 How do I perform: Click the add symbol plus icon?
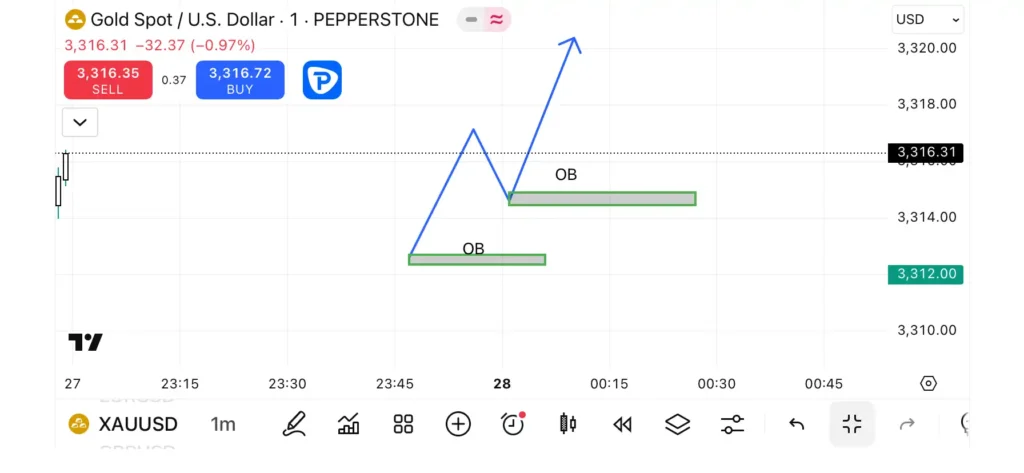tap(458, 424)
